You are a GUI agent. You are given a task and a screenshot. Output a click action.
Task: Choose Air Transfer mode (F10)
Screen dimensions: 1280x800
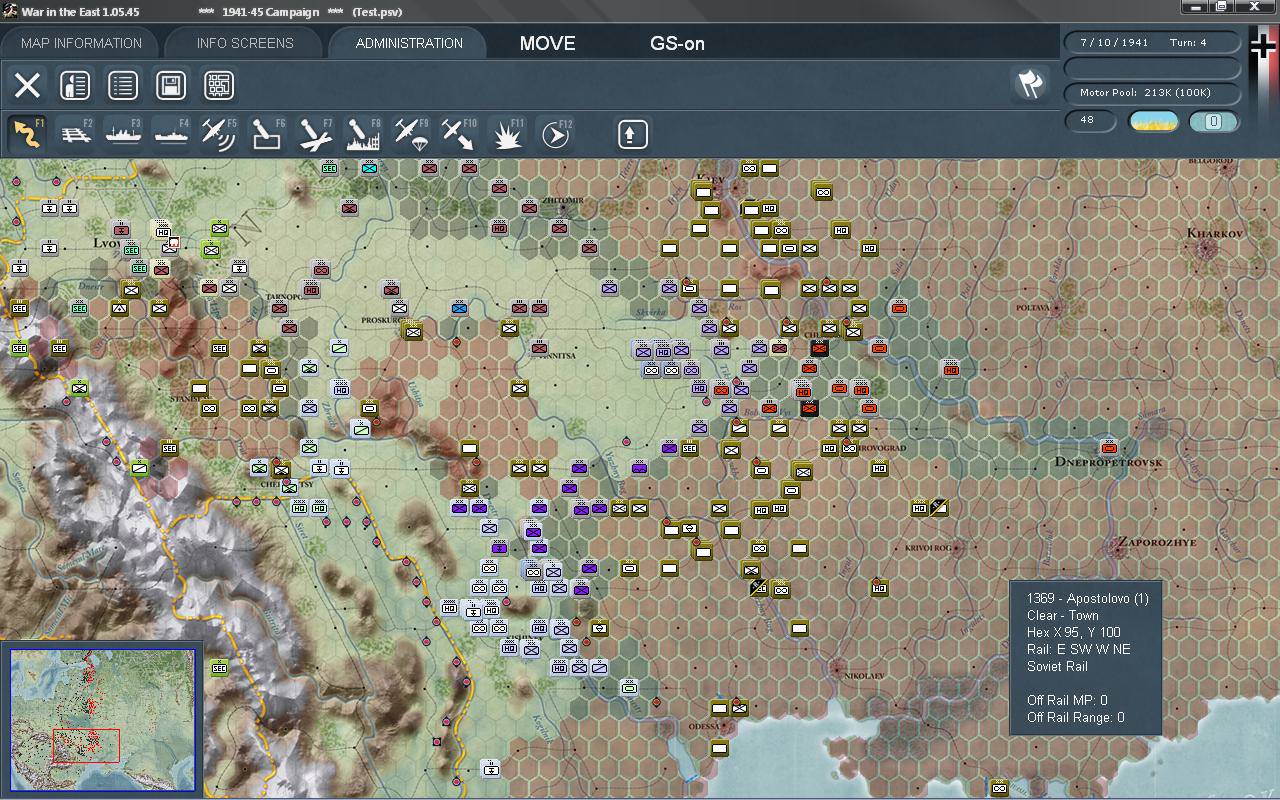coord(459,134)
